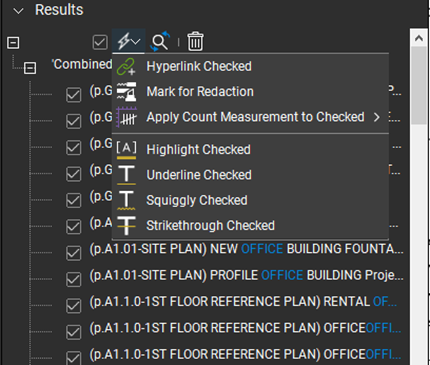This screenshot has width=430, height=365.
Task: Collapse the 'Combined' tree node
Action: [x=30, y=68]
